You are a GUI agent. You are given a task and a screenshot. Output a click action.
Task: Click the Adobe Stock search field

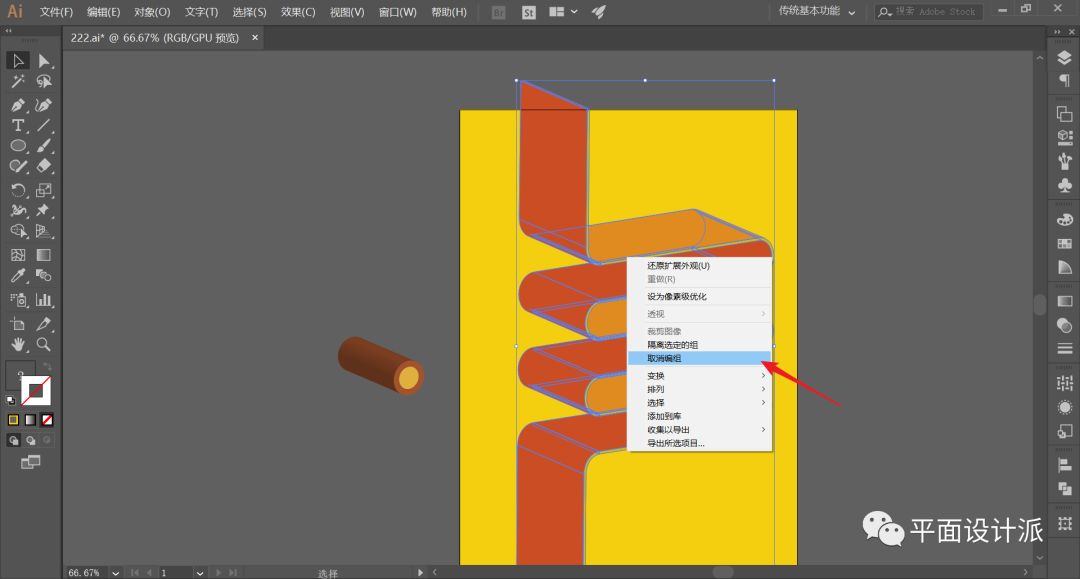coord(934,12)
